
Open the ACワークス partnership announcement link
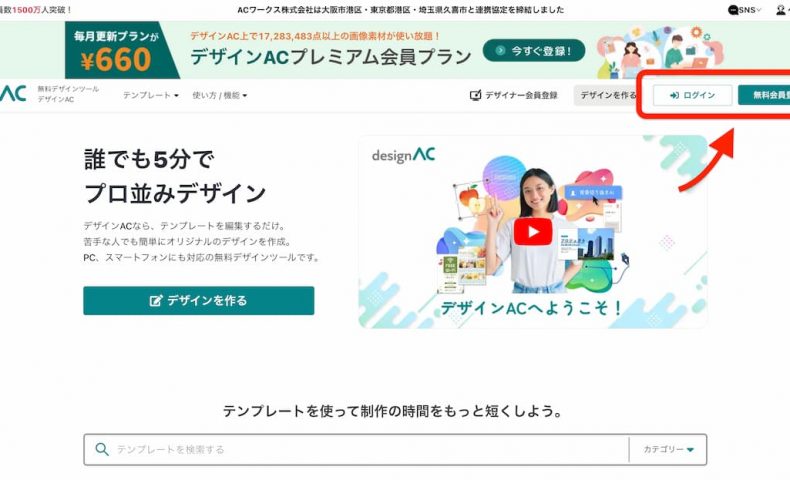(x=401, y=10)
